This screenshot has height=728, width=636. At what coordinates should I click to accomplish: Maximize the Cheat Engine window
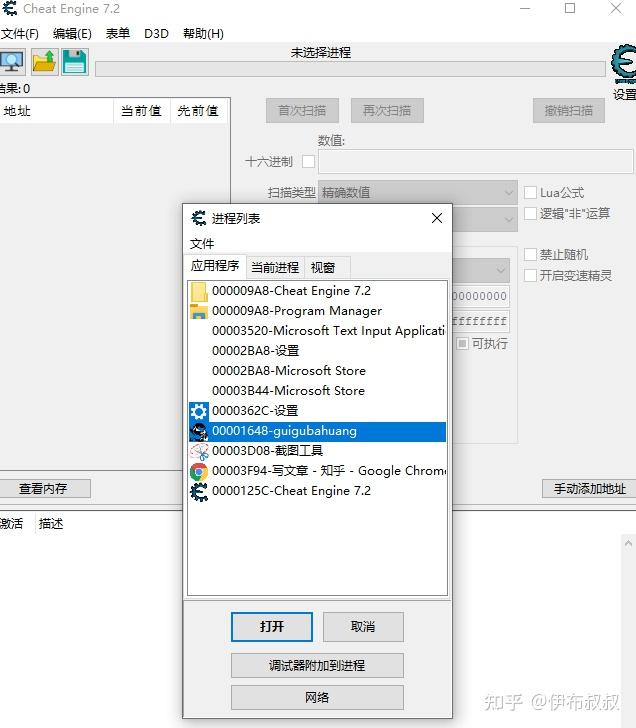click(x=570, y=8)
